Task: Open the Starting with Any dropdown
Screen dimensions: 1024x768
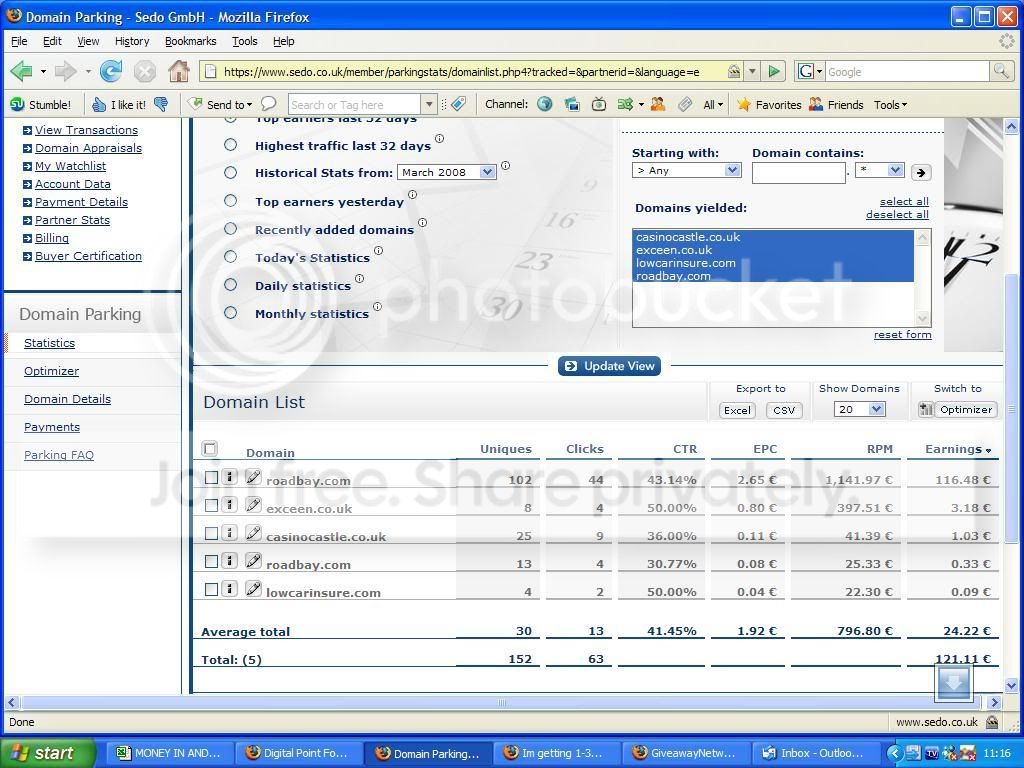Action: pos(686,170)
